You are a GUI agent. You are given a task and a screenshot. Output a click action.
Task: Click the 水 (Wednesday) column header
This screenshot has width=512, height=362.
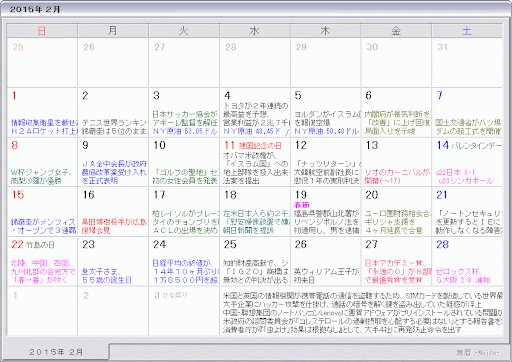pos(255,31)
